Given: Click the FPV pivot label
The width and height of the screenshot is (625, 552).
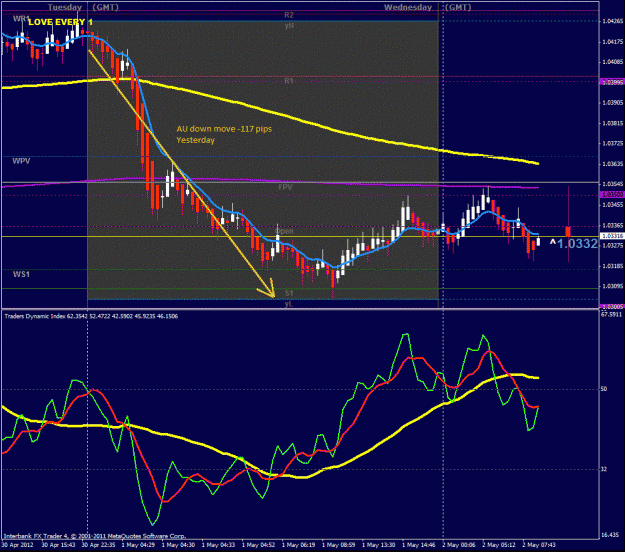Looking at the screenshot, I should point(285,187).
